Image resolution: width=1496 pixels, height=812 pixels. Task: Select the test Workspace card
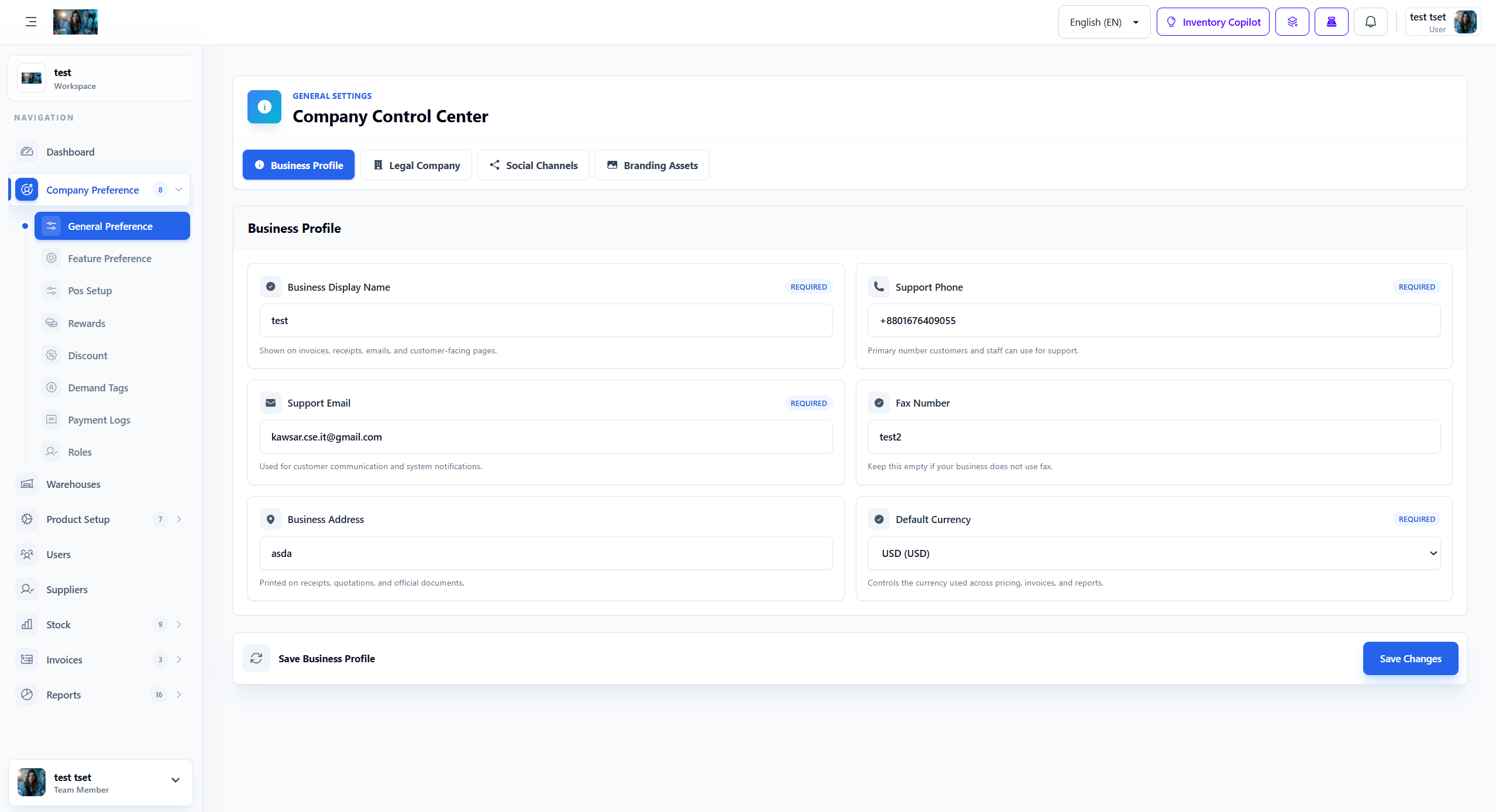coord(101,78)
